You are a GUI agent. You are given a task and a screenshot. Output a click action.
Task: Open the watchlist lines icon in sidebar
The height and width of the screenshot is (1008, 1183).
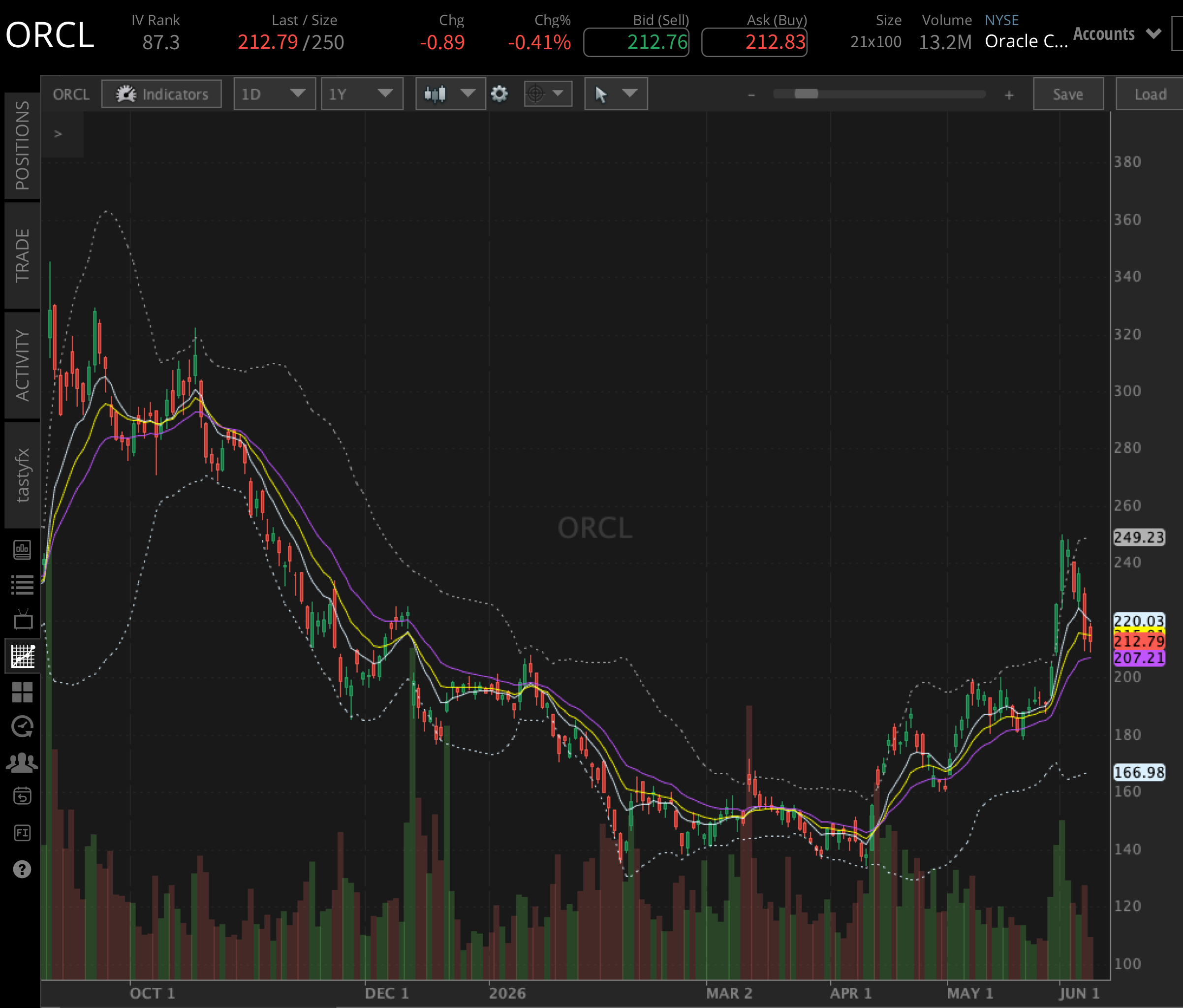22,585
